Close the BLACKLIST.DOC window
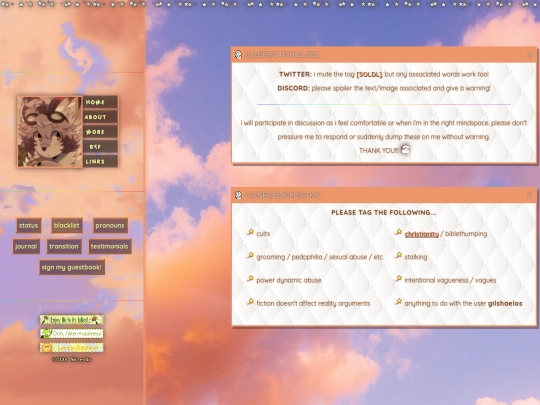The image size is (540, 405). [529, 195]
